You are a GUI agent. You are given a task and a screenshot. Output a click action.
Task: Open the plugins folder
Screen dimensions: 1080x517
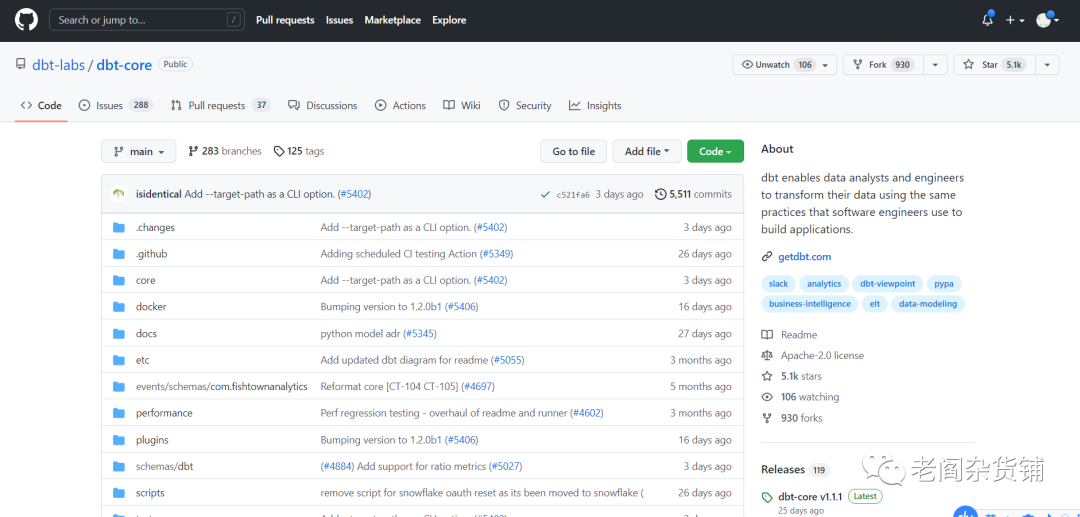pos(152,440)
